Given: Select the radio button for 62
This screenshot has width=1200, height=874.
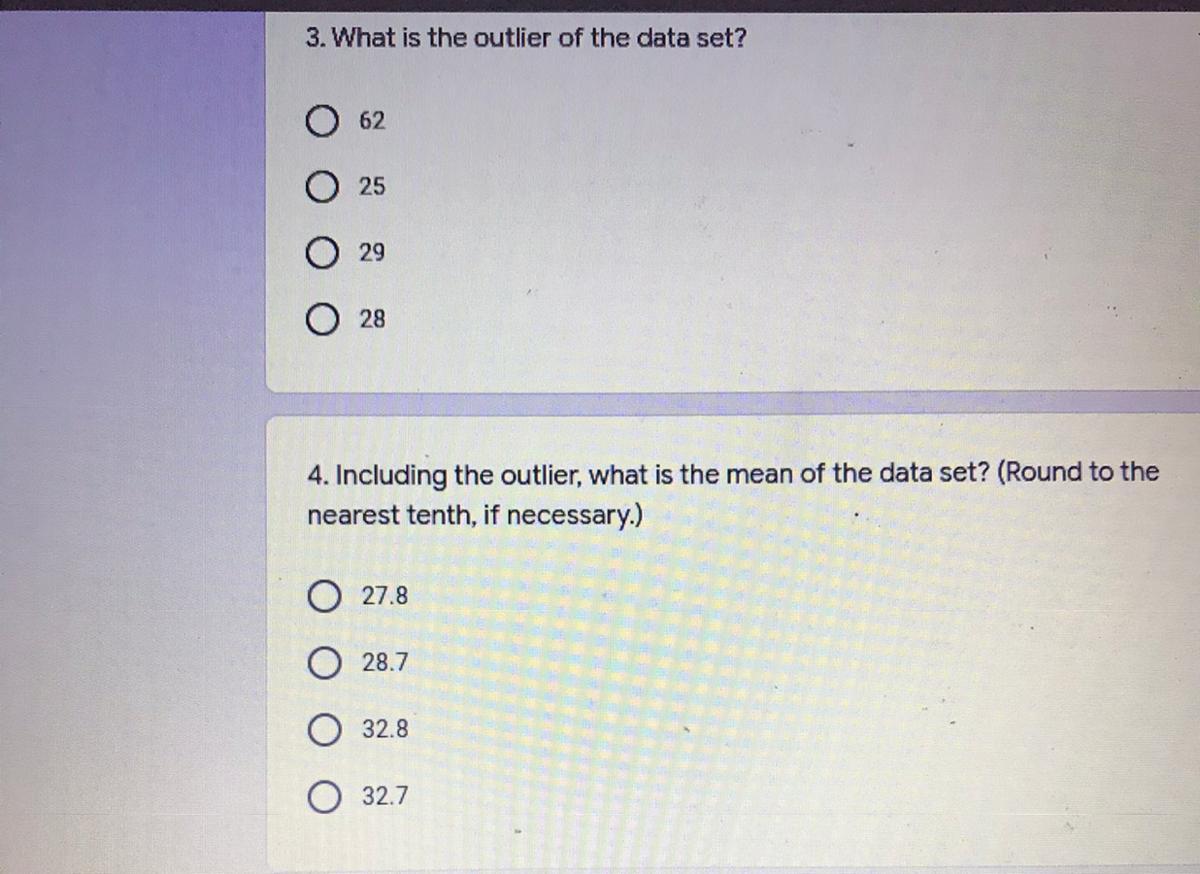Looking at the screenshot, I should (321, 121).
